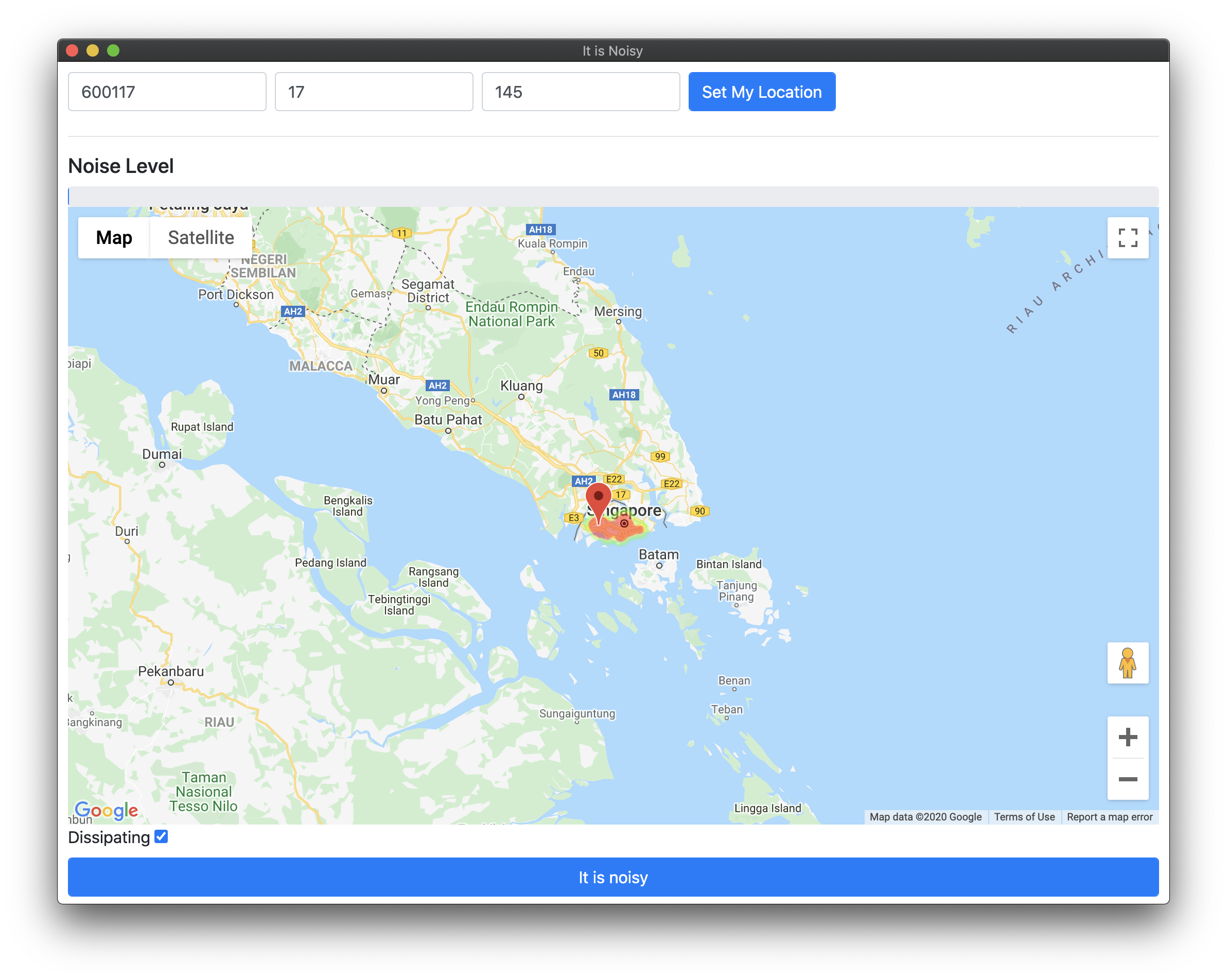Open the Terms of Use link
The image size is (1227, 980).
click(1024, 817)
